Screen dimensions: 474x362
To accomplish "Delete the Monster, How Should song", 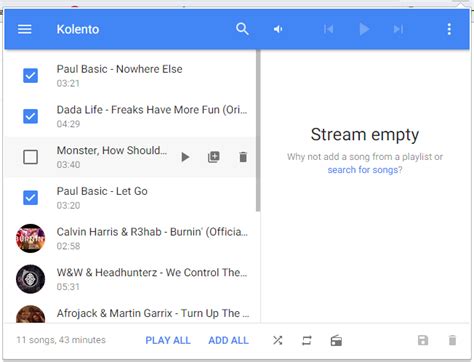I will 243,157.
